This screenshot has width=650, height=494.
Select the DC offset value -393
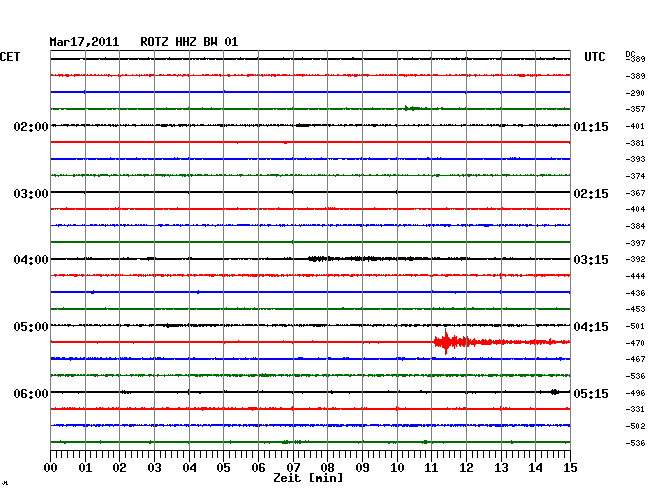[635, 159]
